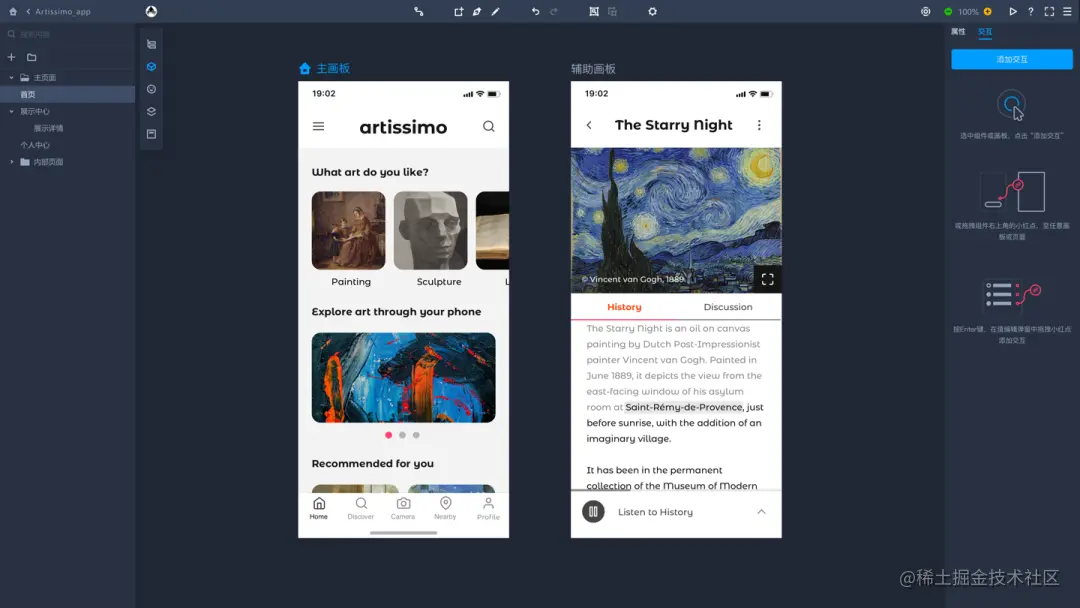Image resolution: width=1080 pixels, height=608 pixels.
Task: Open the layers stack panel icon
Action: pos(152,112)
